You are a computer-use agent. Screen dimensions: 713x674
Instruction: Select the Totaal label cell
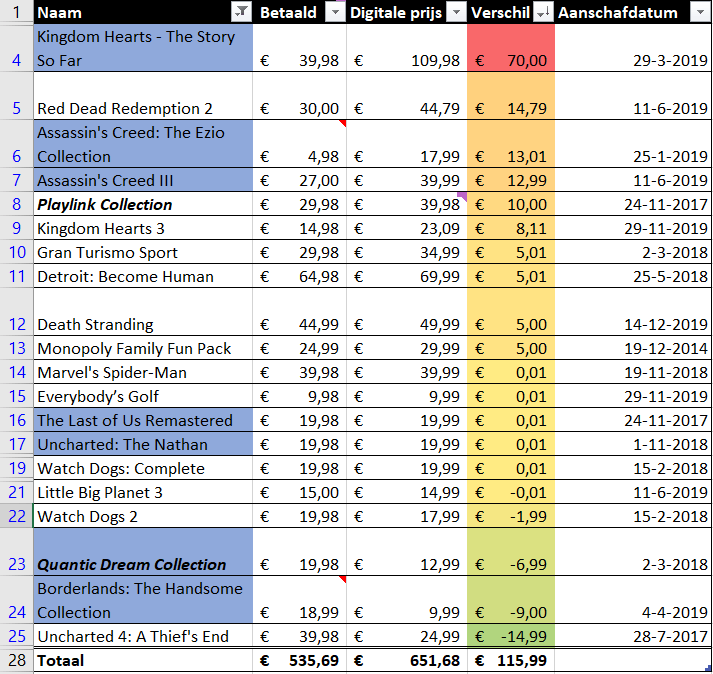click(143, 660)
